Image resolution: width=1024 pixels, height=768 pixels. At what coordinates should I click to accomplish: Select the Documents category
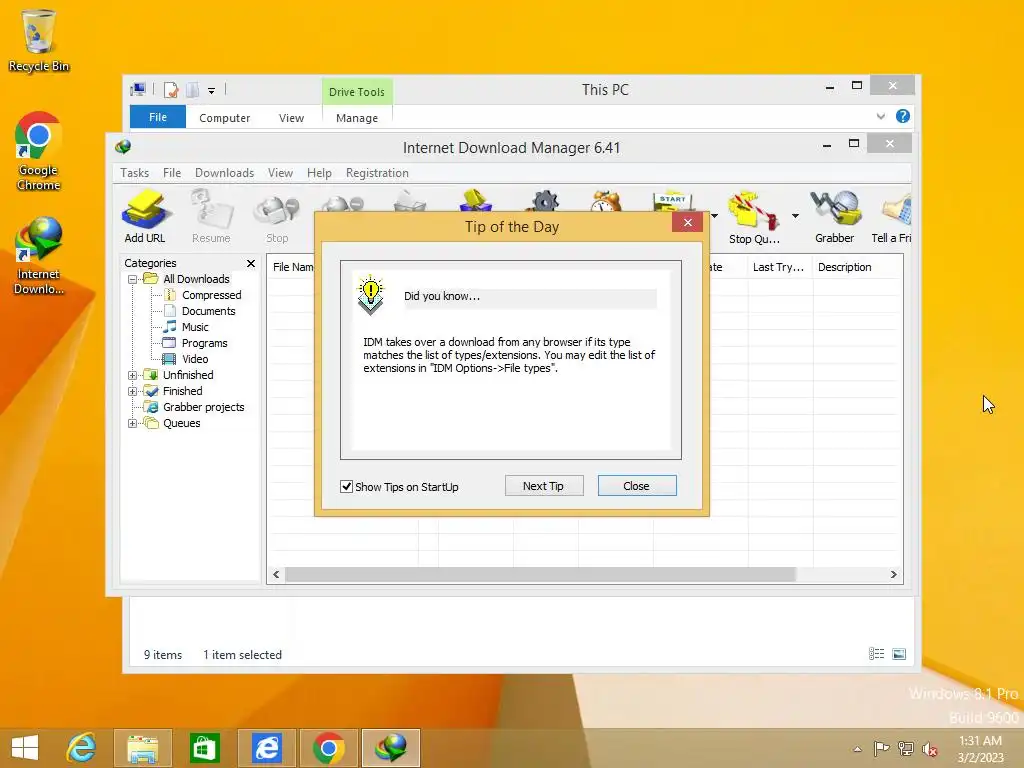[208, 311]
